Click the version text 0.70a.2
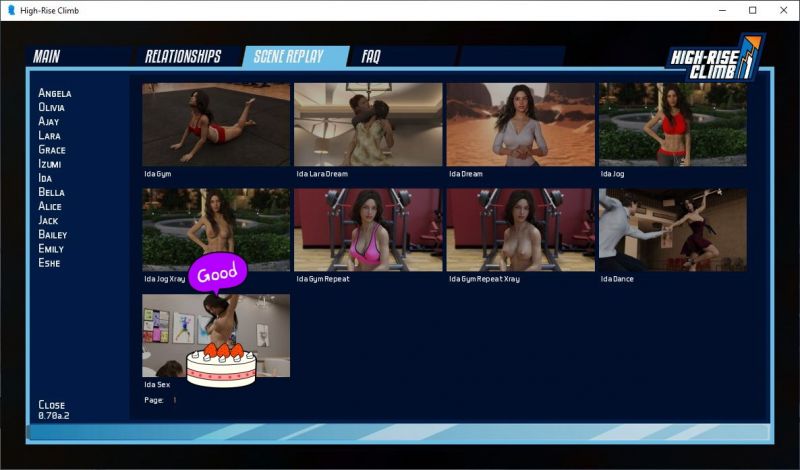Image resolution: width=800 pixels, height=470 pixels. pos(54,416)
